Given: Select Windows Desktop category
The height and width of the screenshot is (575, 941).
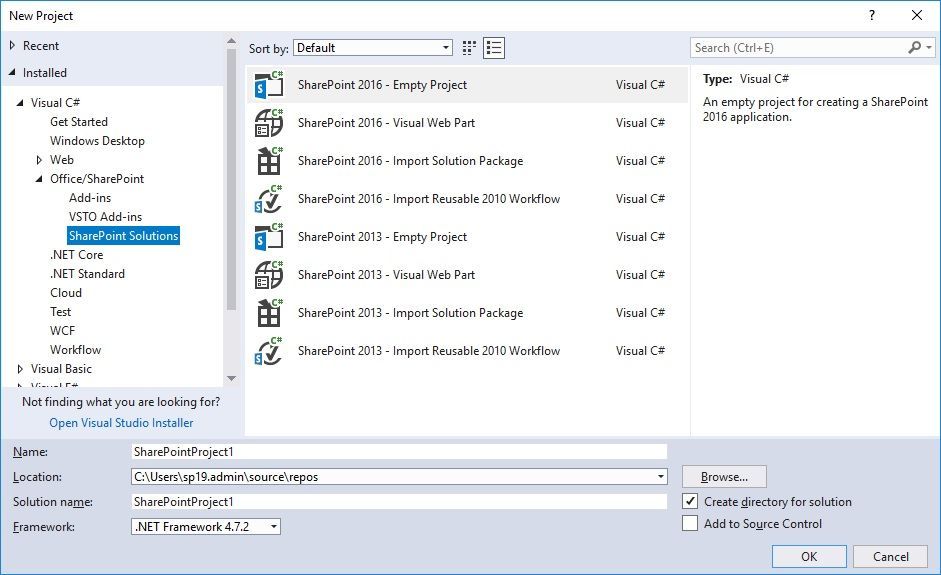Looking at the screenshot, I should [97, 141].
